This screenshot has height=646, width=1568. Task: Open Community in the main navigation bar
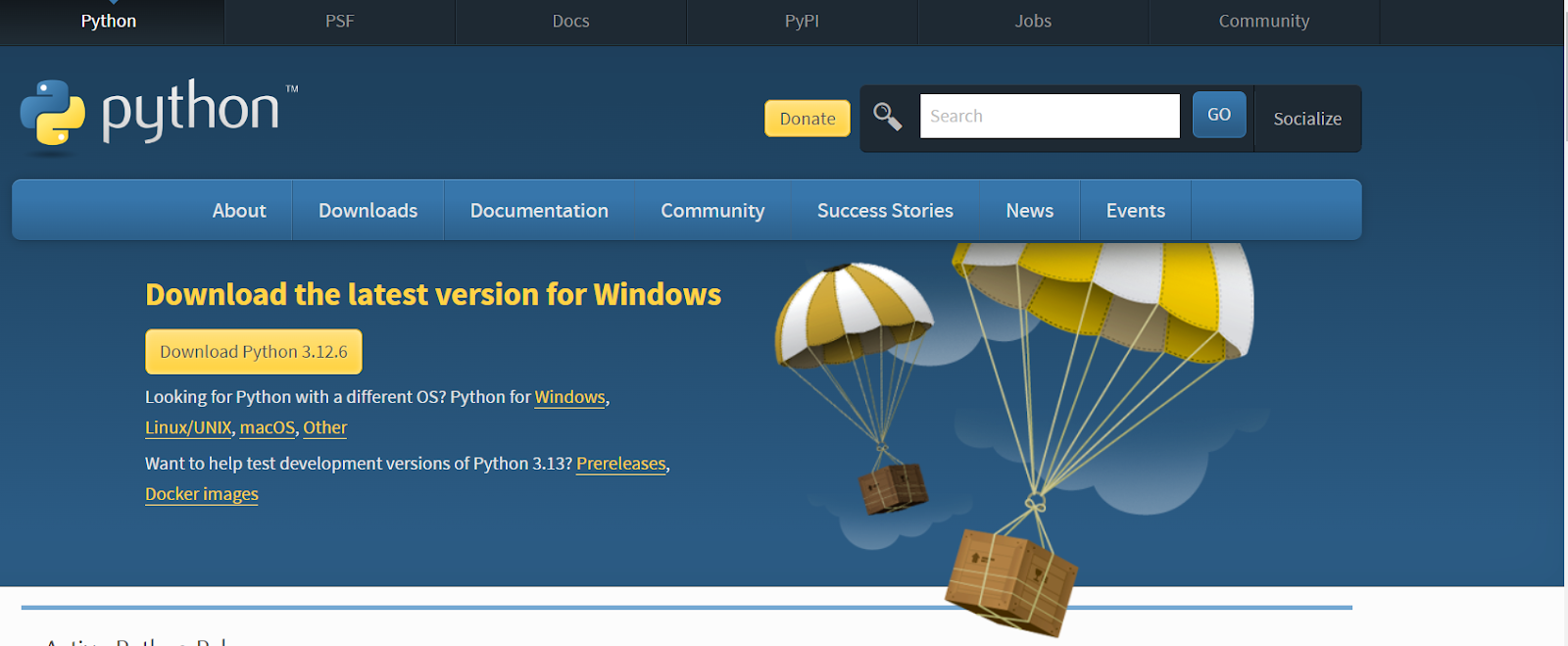pyautogui.click(x=712, y=211)
